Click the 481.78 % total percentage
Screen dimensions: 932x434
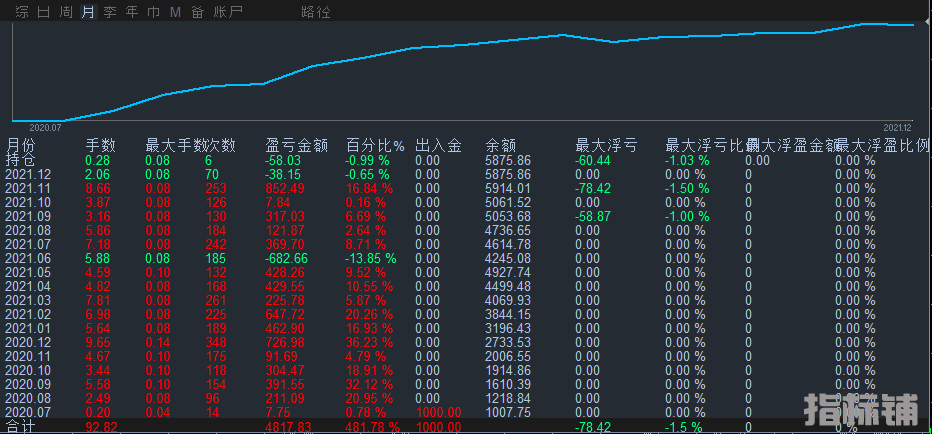click(x=373, y=426)
